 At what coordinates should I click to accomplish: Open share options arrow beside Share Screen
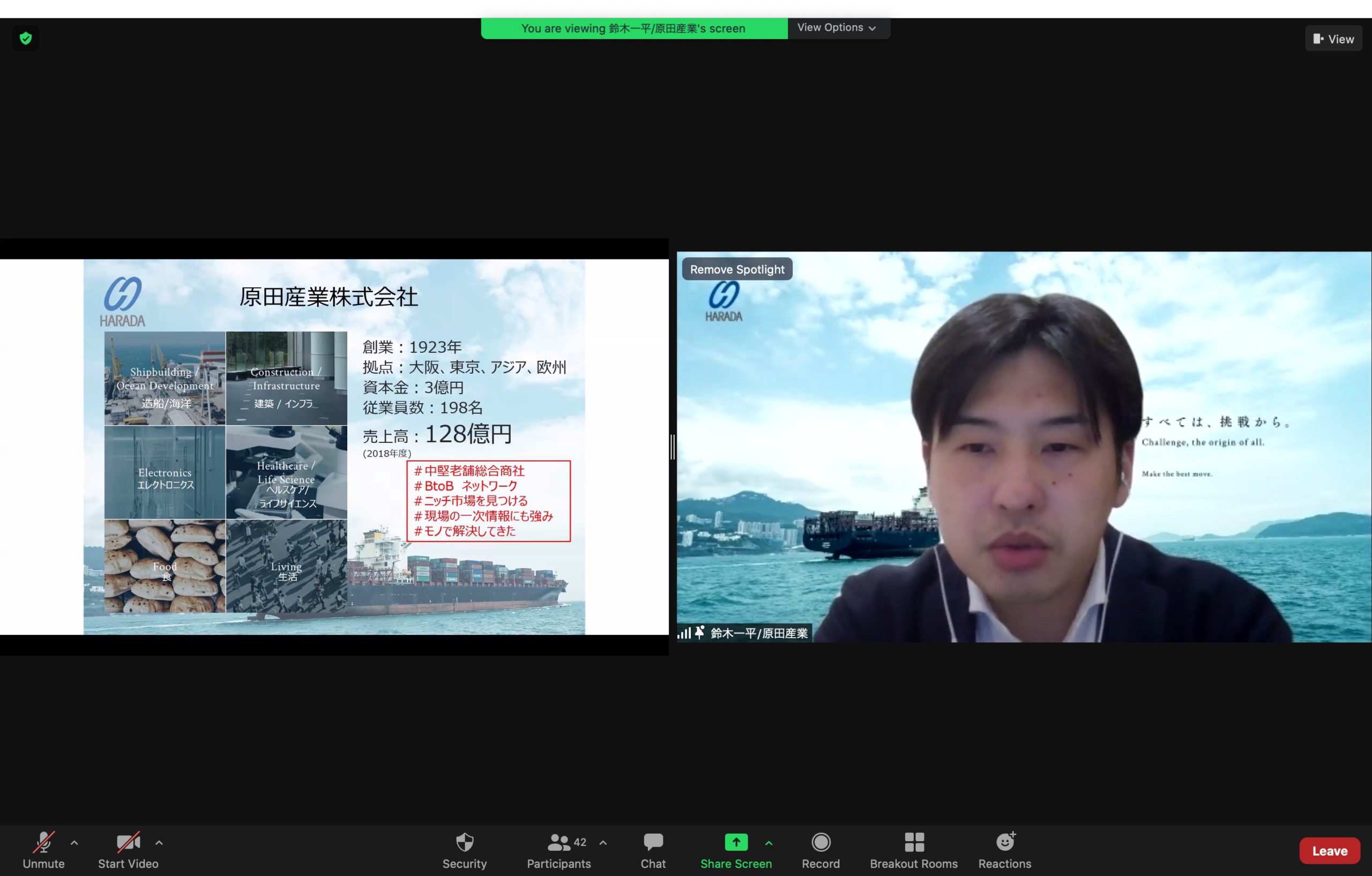(x=769, y=842)
